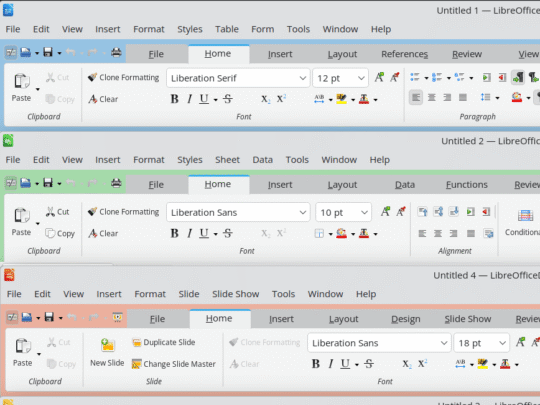Click Strikethrough icon in the Calc ribbon
This screenshot has height=405, width=540.
click(228, 233)
